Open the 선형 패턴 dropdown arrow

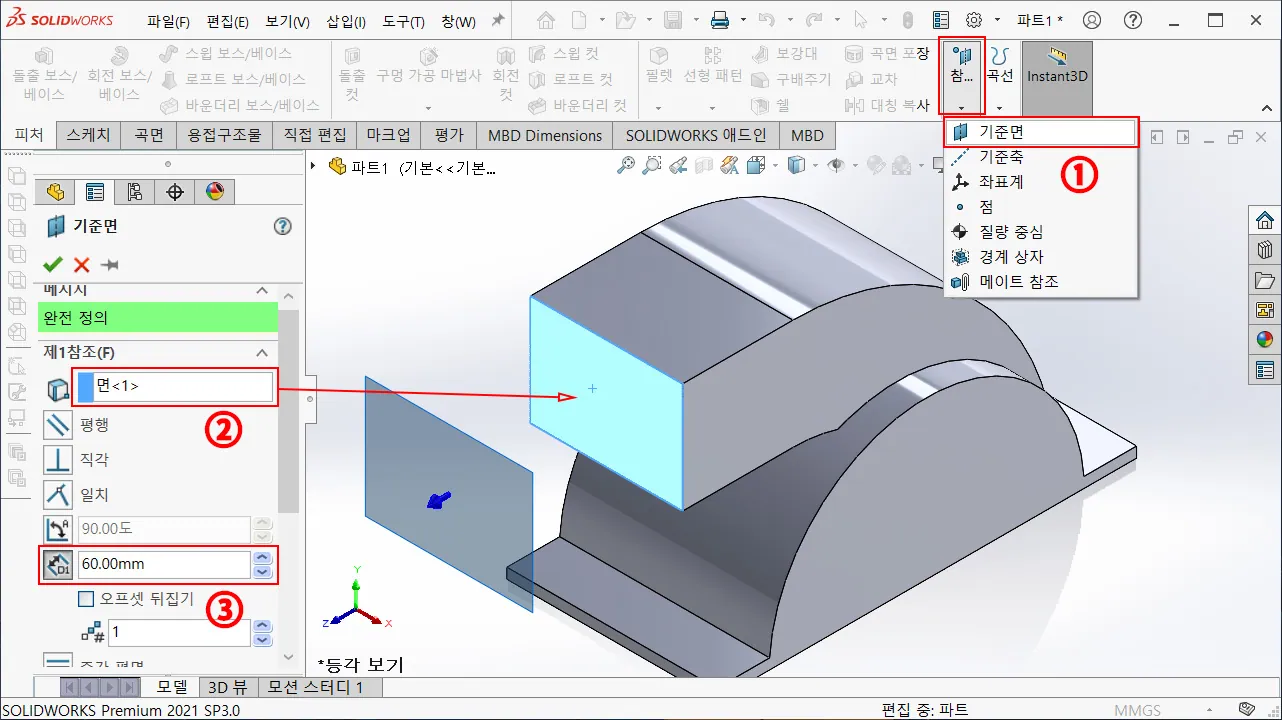tap(712, 107)
